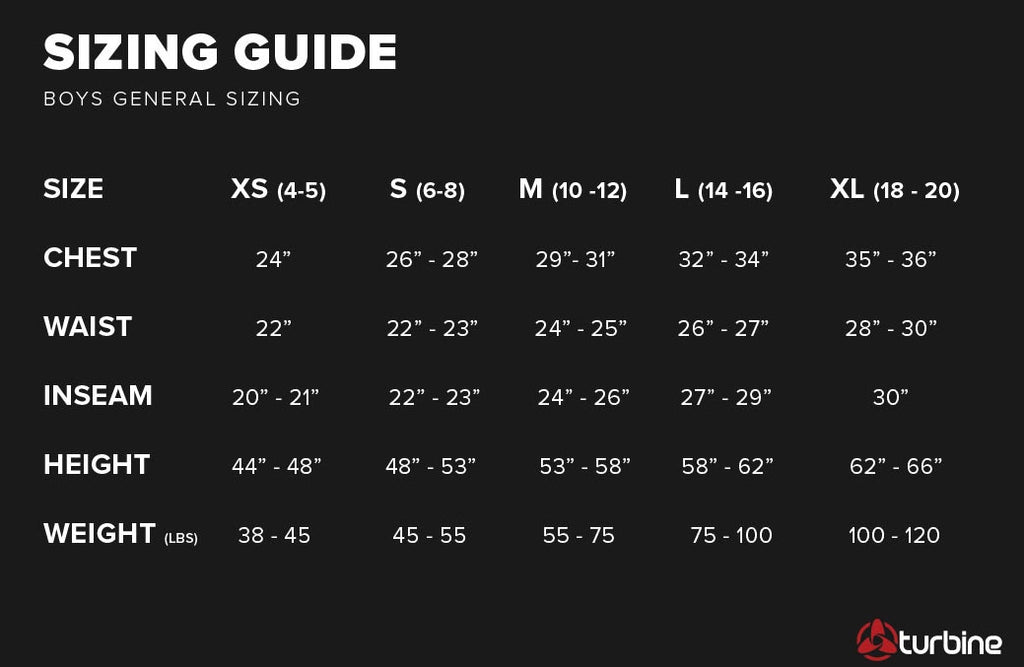This screenshot has width=1024, height=667.
Task: Click the CHEST row label
Action: tap(90, 257)
